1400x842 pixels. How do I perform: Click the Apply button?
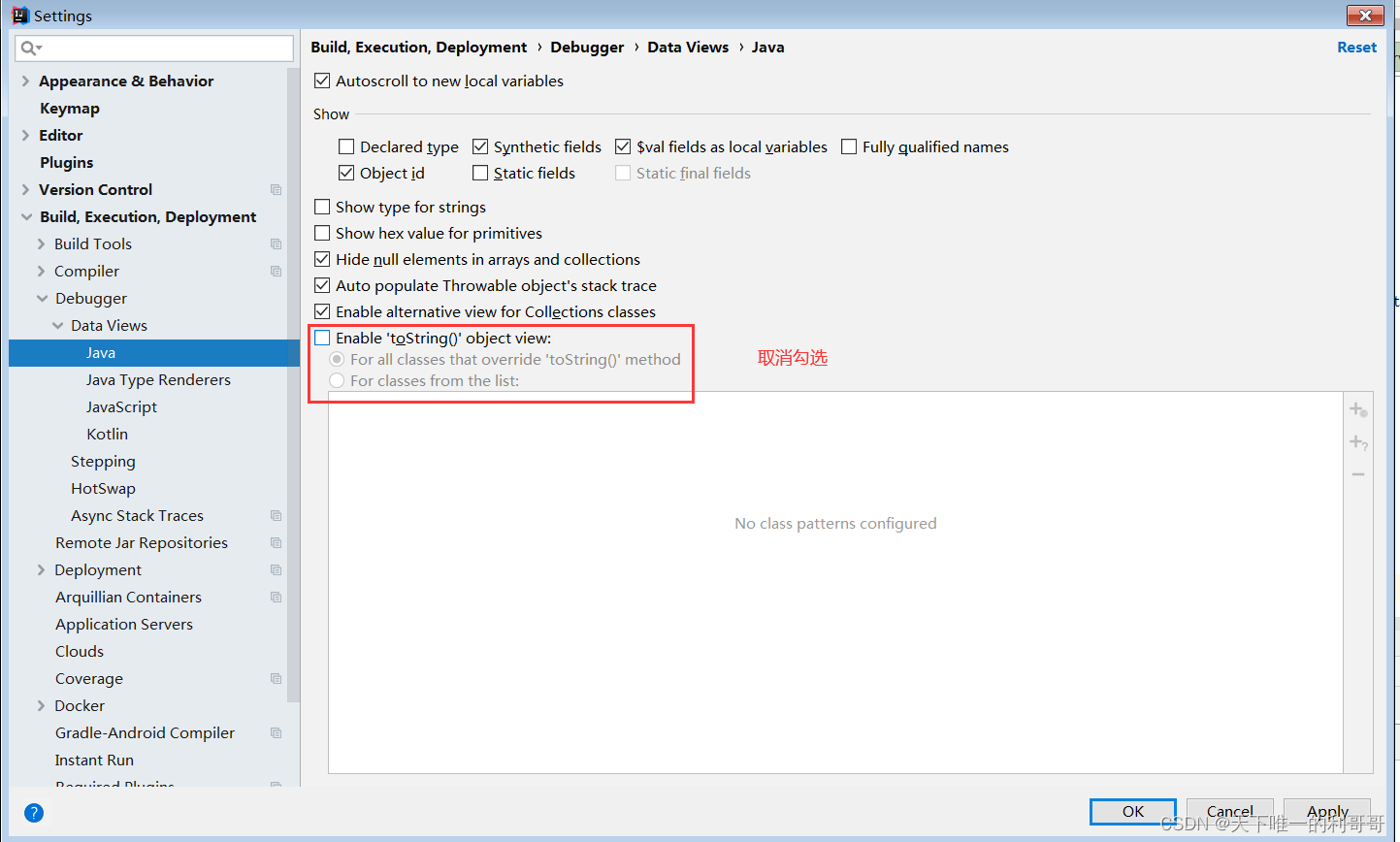[x=1327, y=811]
